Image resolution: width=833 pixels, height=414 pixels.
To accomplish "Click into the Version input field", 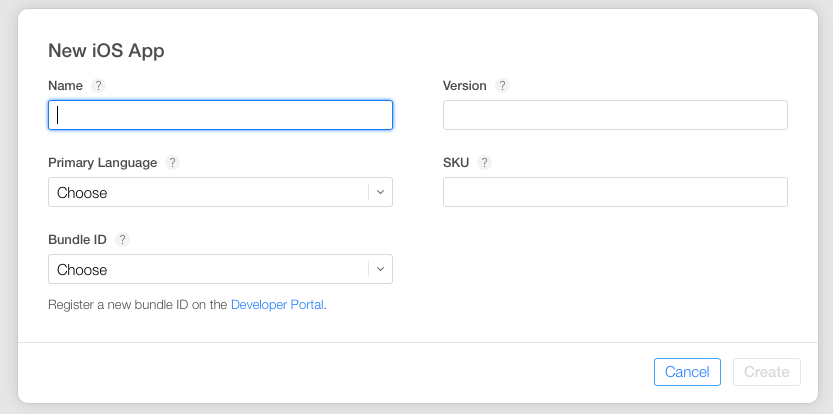I will (x=615, y=115).
